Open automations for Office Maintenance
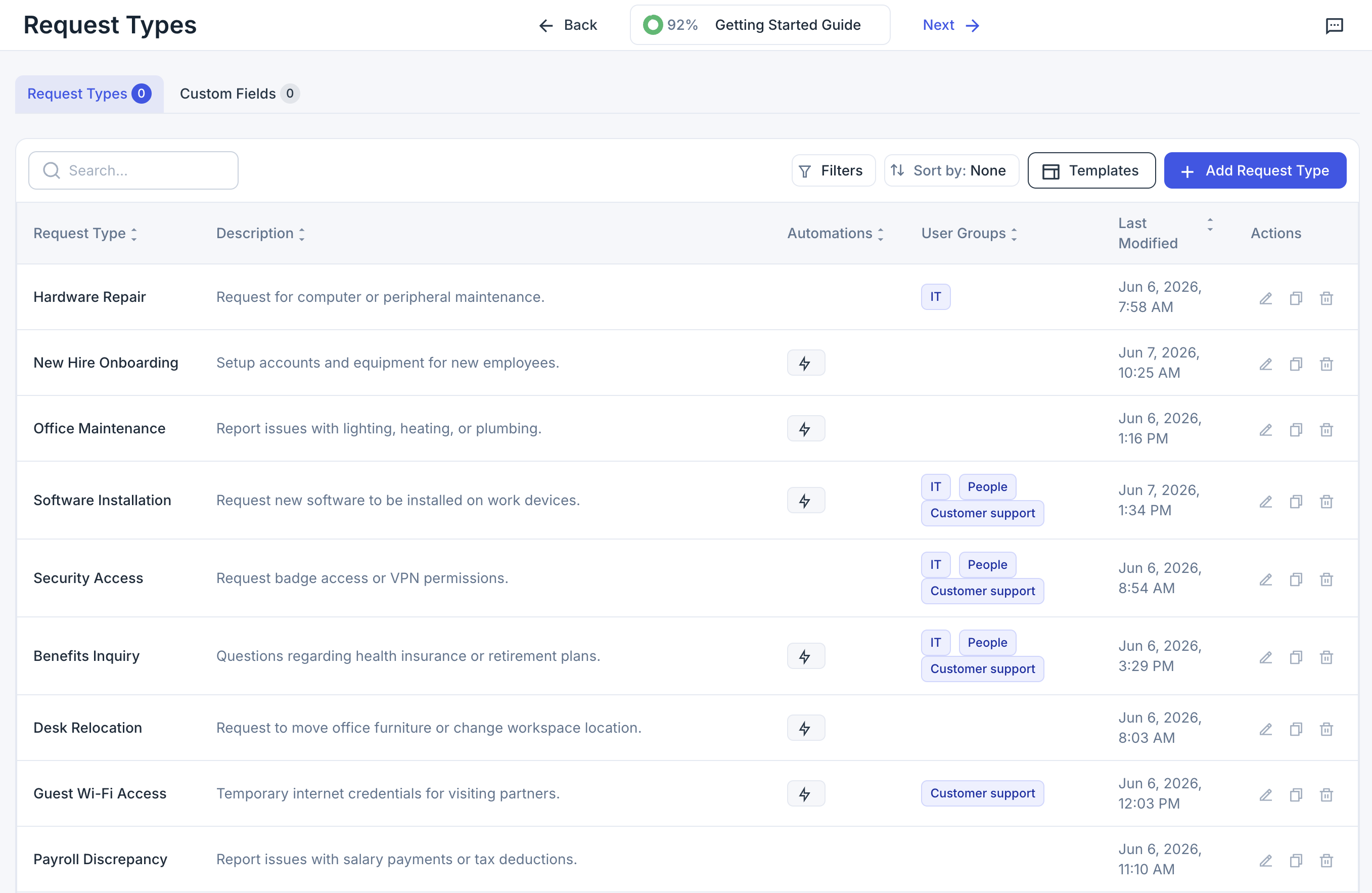Viewport: 1372px width, 893px height. pos(806,428)
